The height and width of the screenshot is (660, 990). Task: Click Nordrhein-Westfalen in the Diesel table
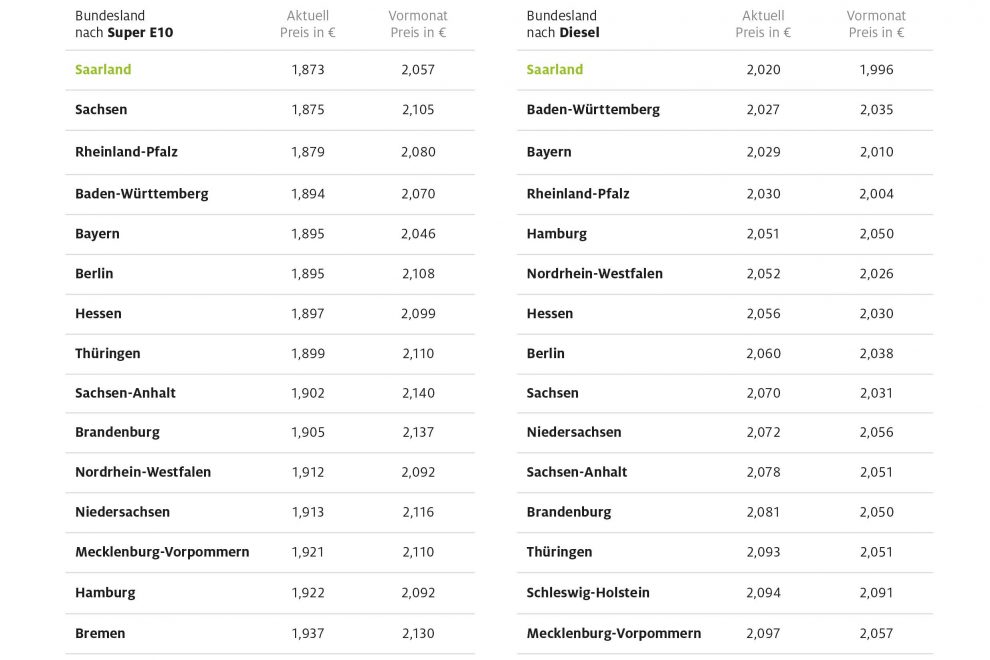(595, 273)
